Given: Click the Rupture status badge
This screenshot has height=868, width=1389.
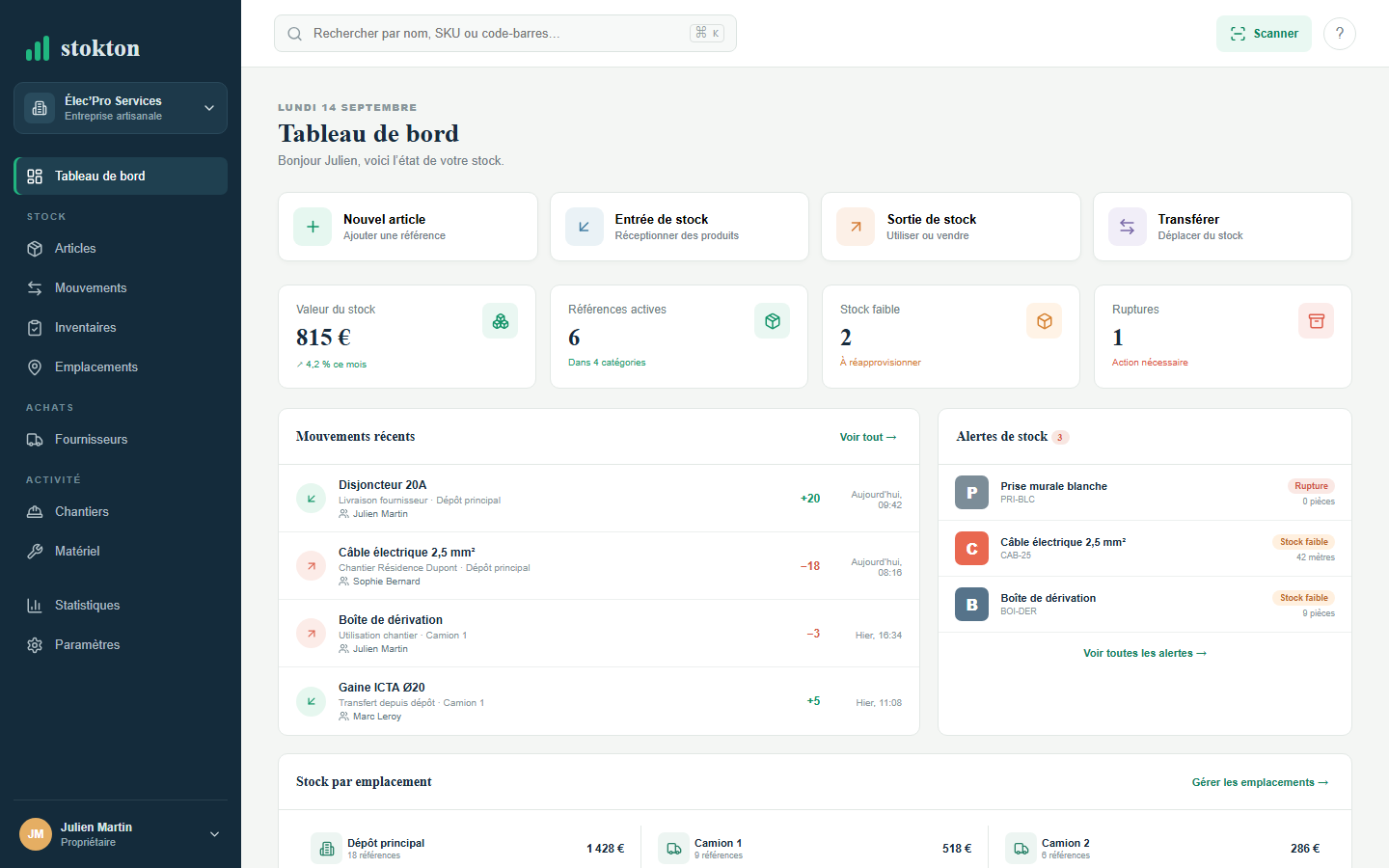Looking at the screenshot, I should [x=1311, y=486].
